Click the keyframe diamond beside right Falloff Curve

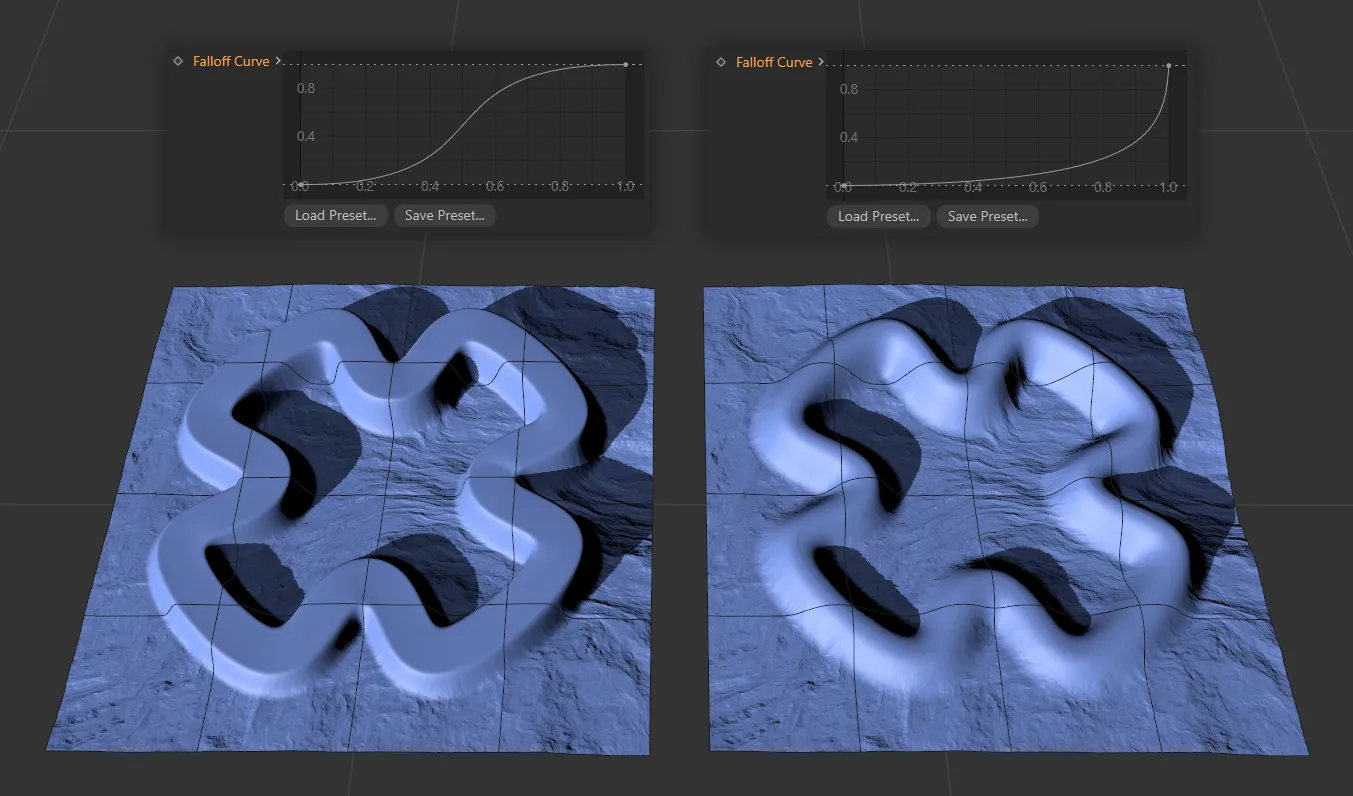(721, 62)
